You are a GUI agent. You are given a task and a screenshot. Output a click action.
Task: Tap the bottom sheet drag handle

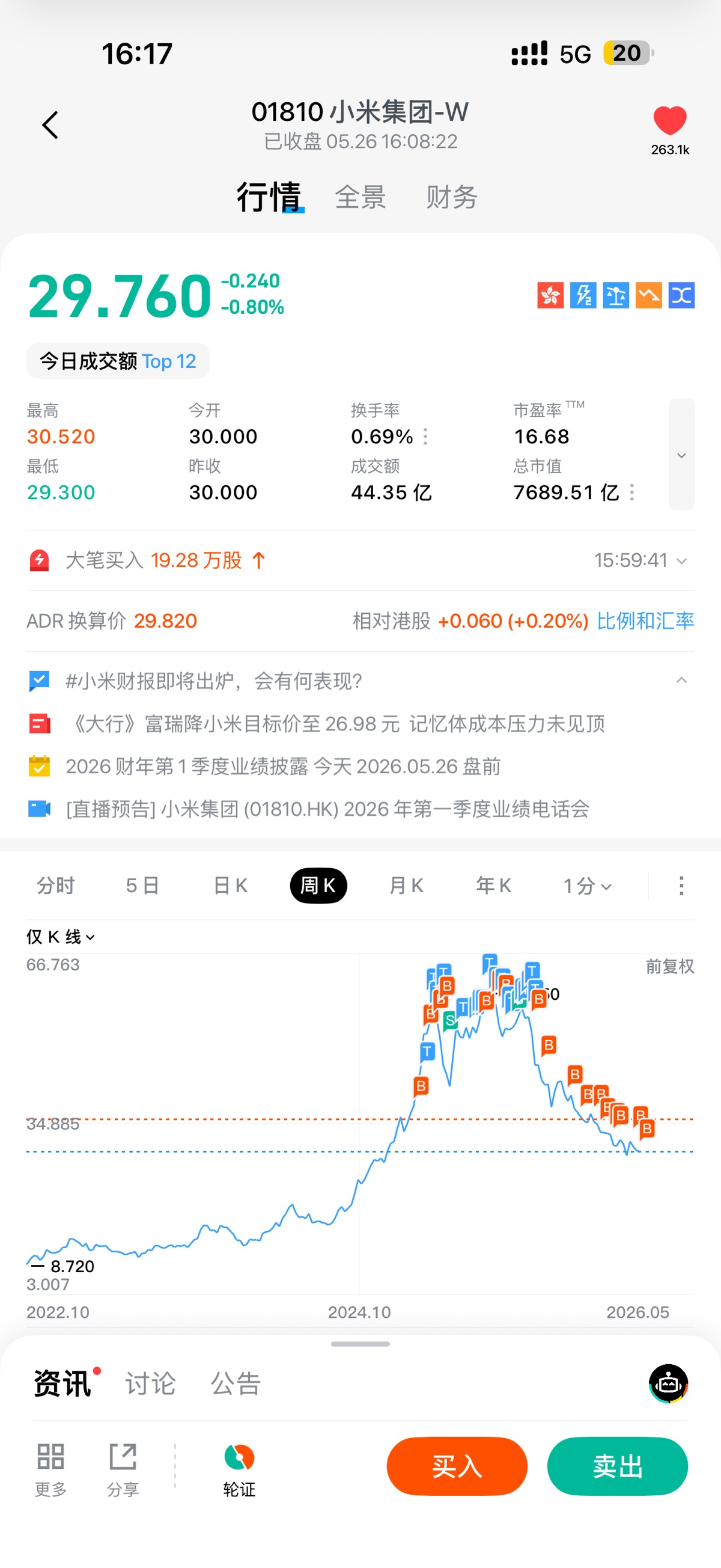(360, 1344)
